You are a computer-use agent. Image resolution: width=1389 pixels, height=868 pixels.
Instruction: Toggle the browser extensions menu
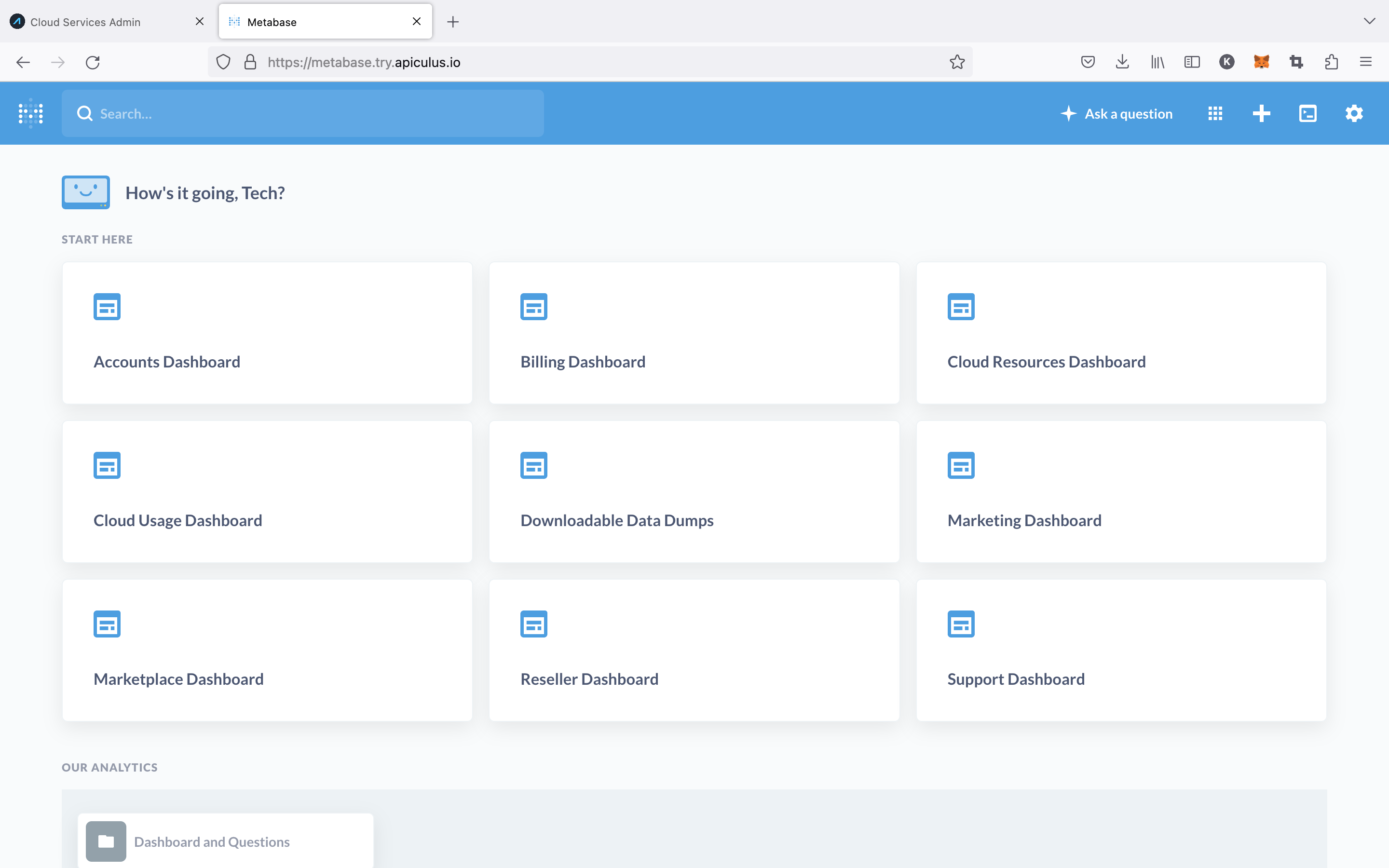(1331, 62)
